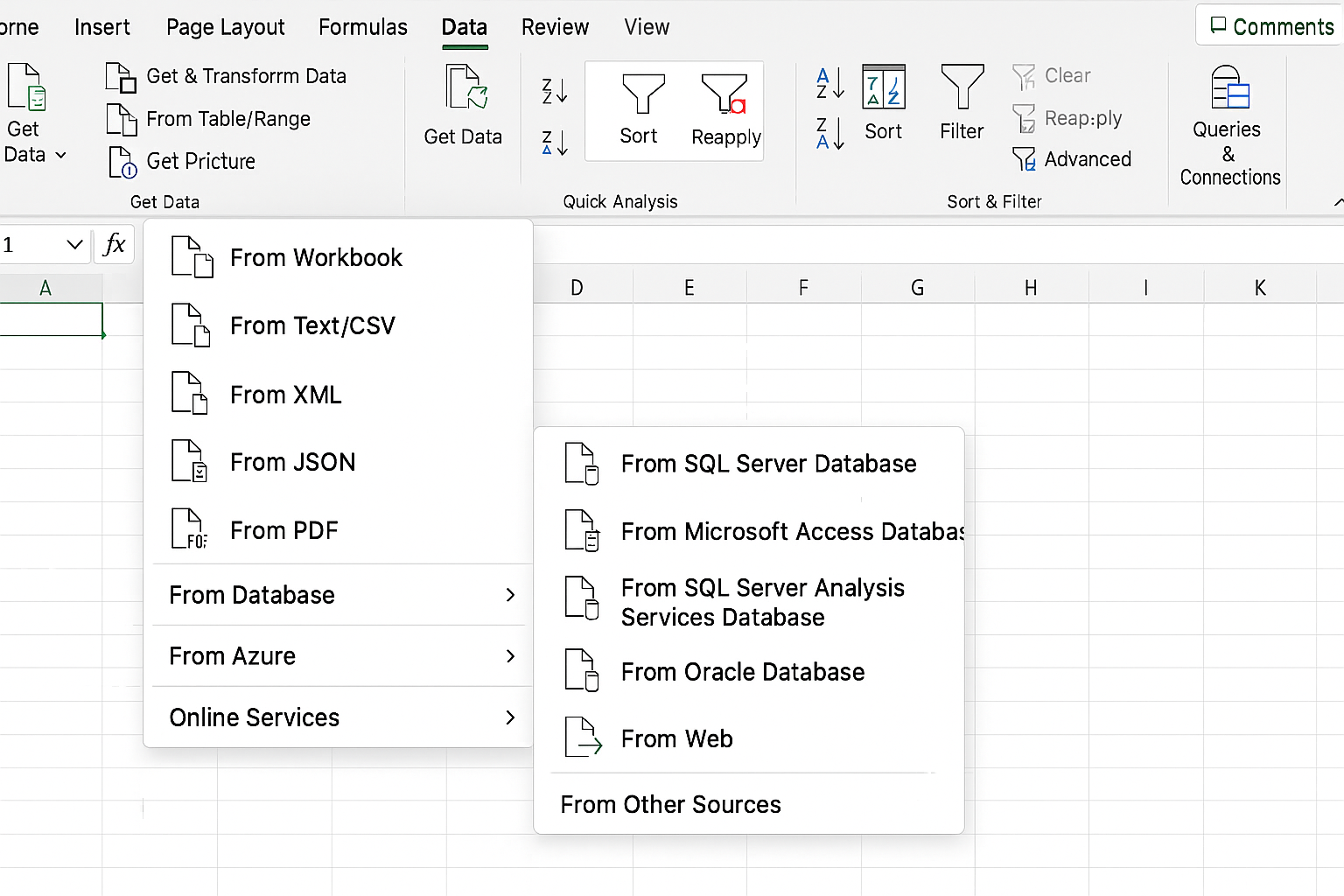Select column H header

1031,288
